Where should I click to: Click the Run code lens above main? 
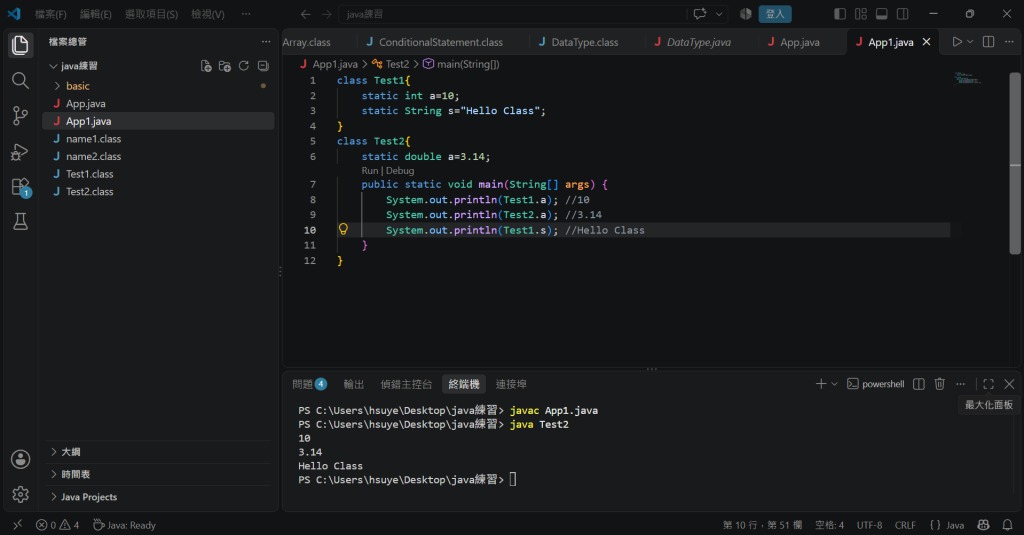pyautogui.click(x=370, y=170)
